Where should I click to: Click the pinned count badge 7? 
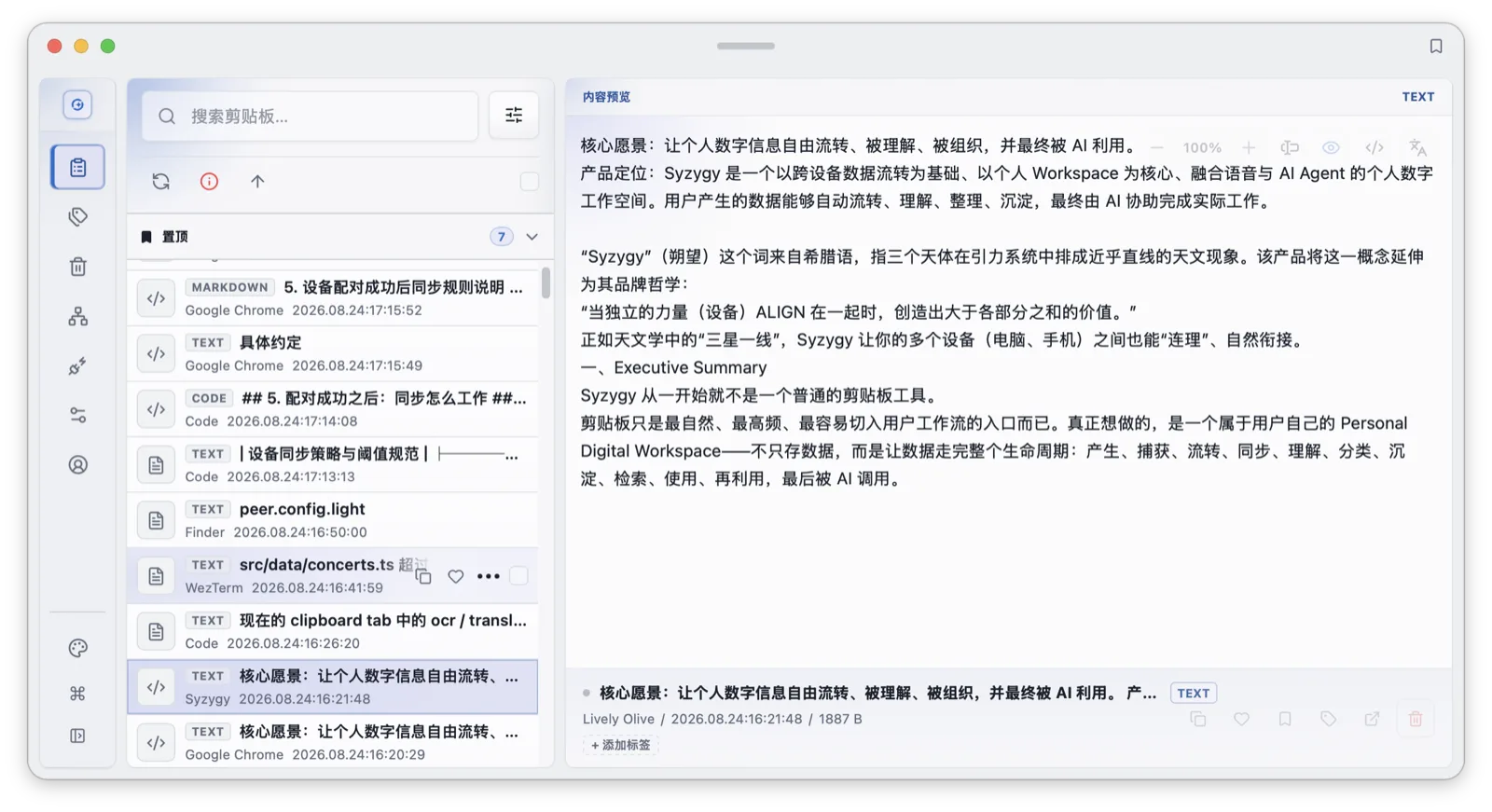click(x=502, y=237)
